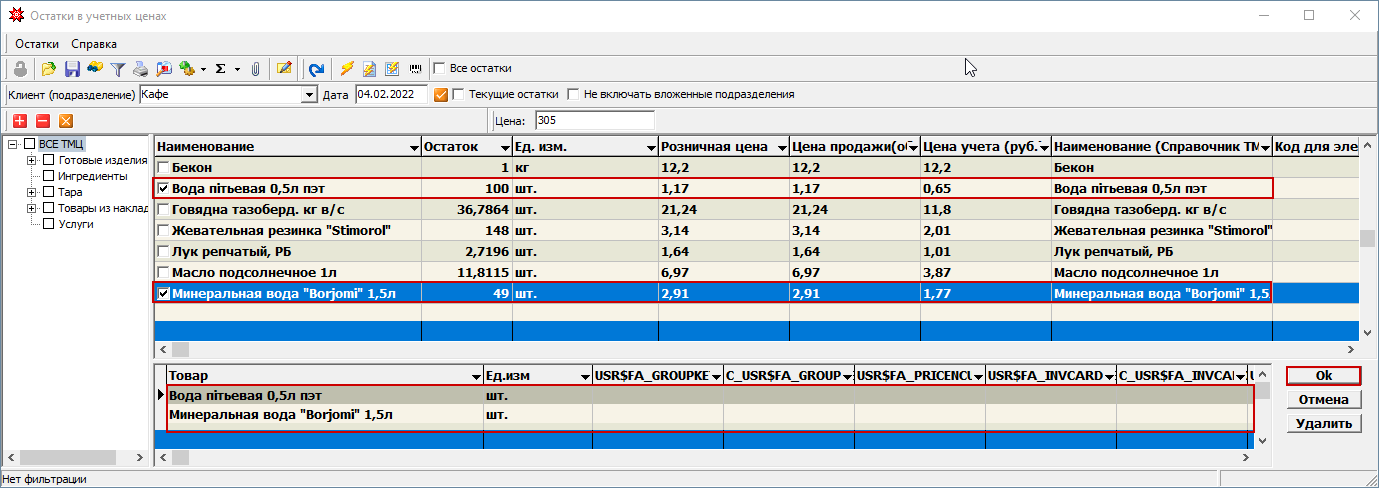
Task: Uncheck the Минеральная вода Borjomi checkbox
Action: pos(164,293)
